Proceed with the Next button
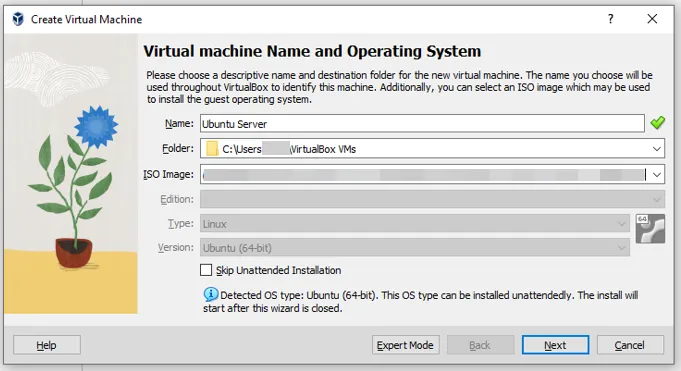Screen dimensions: 681x371 pyautogui.click(x=555, y=345)
